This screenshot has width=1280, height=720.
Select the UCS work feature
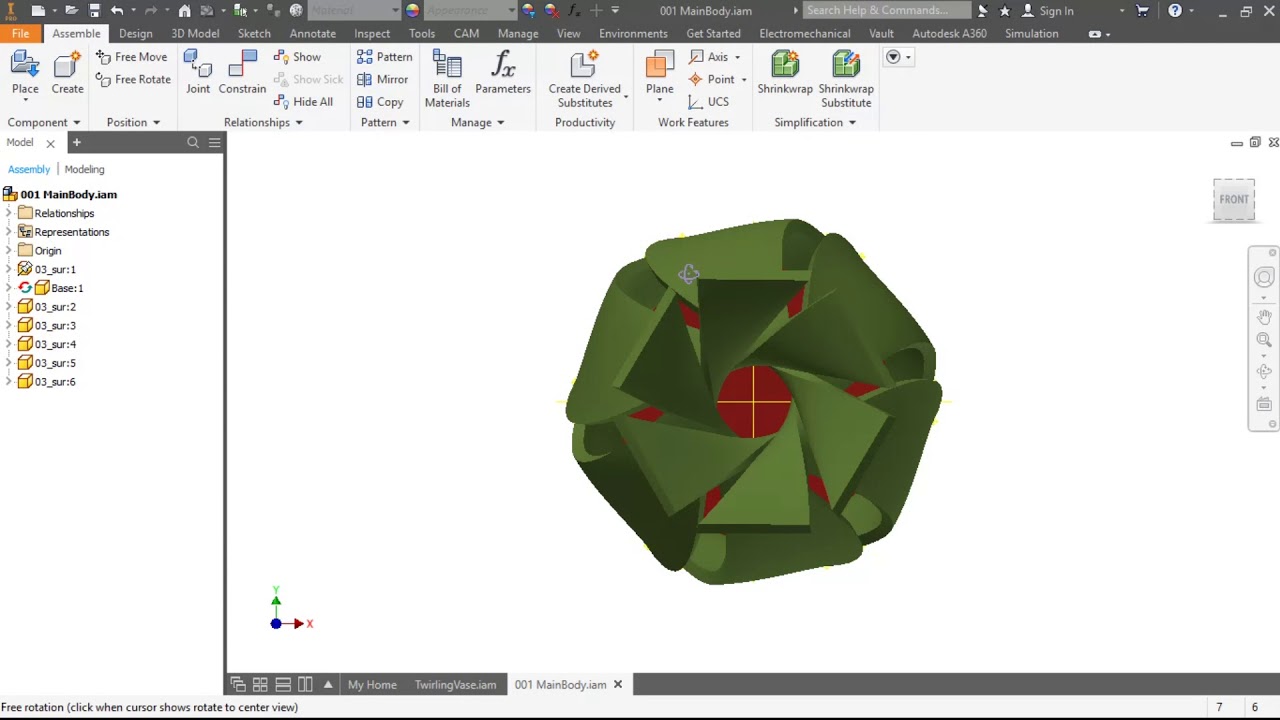coord(709,102)
